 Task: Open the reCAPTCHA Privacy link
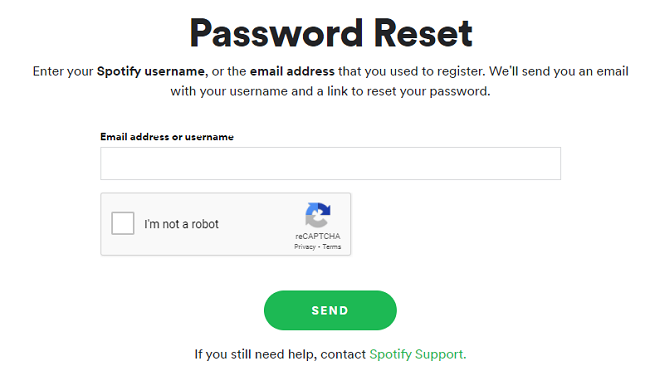tap(305, 247)
